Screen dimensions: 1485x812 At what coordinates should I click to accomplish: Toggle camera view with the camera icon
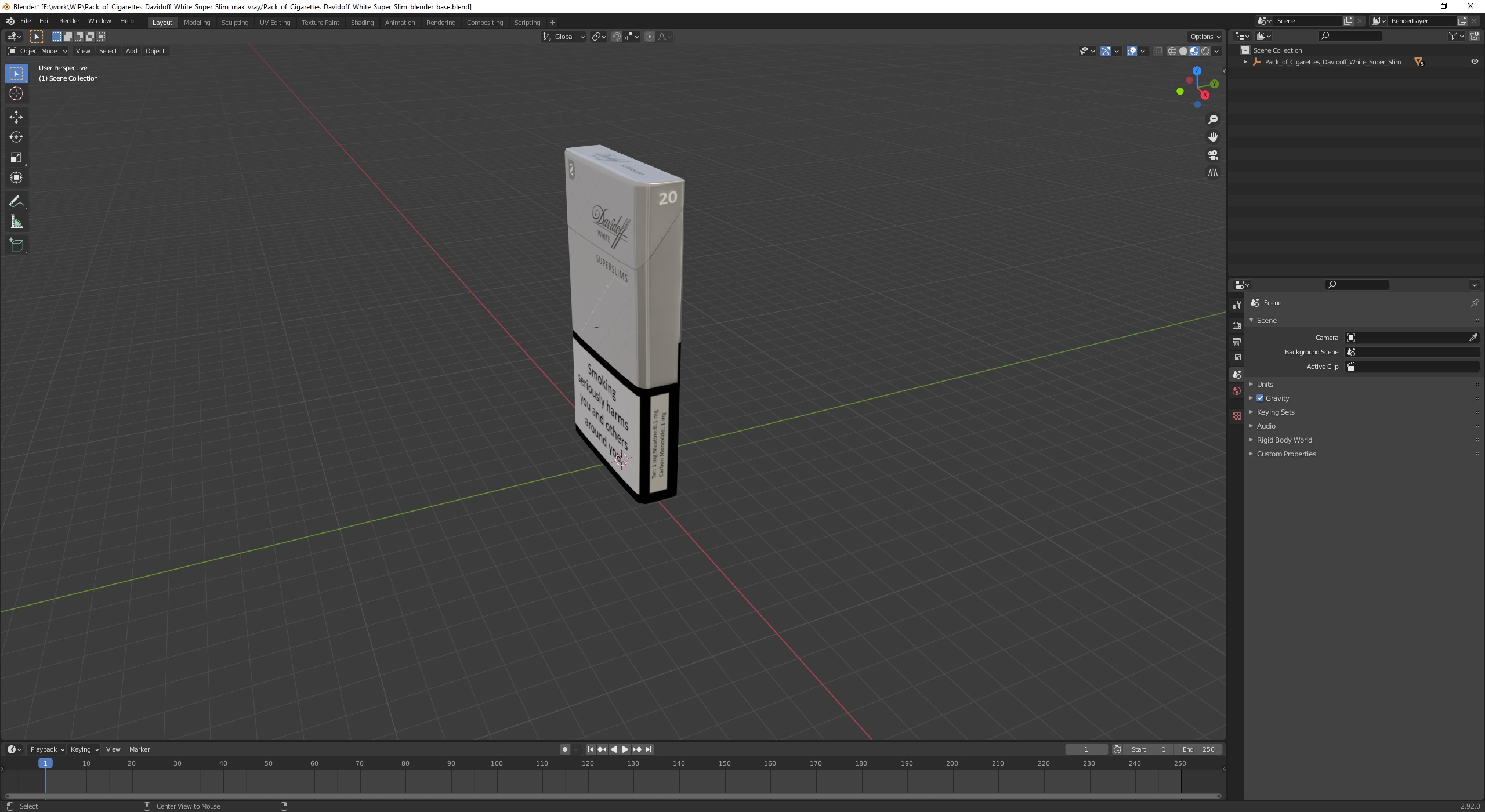pos(1213,155)
